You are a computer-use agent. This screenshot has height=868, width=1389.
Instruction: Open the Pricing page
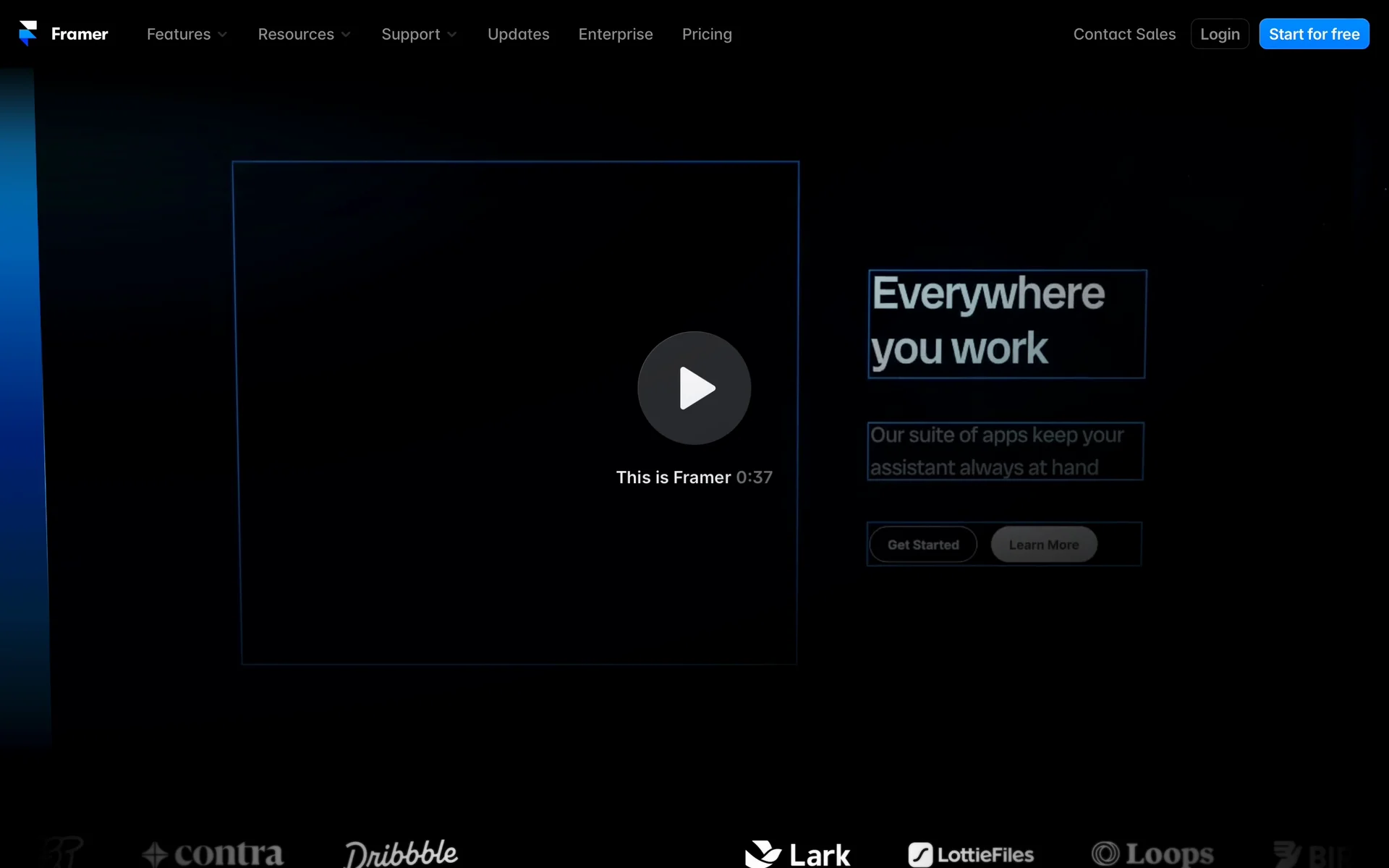[x=706, y=34]
